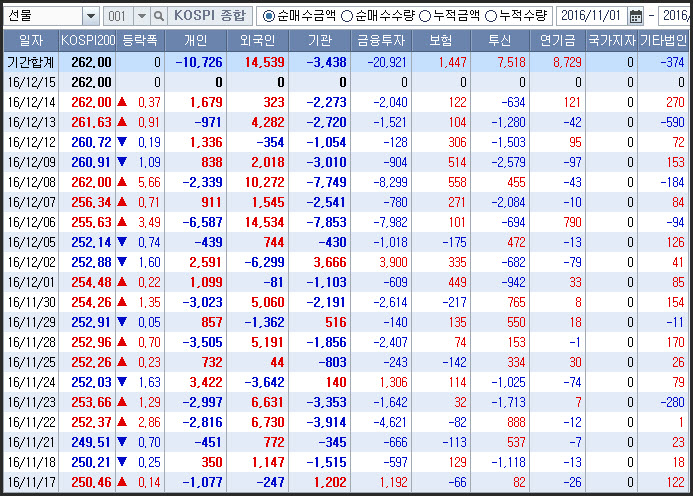
Task: Click foreigner value 14,534 on 16/12/06
Action: pos(264,222)
